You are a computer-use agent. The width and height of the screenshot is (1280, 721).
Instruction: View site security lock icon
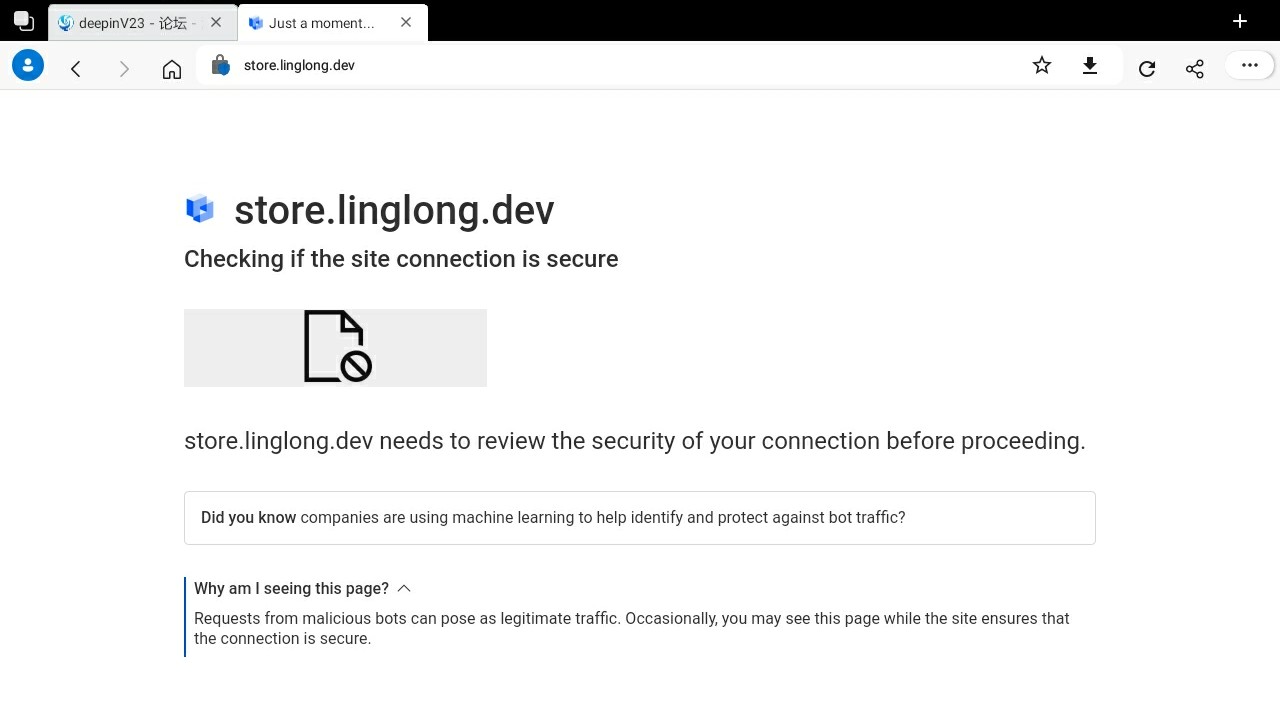pos(221,66)
